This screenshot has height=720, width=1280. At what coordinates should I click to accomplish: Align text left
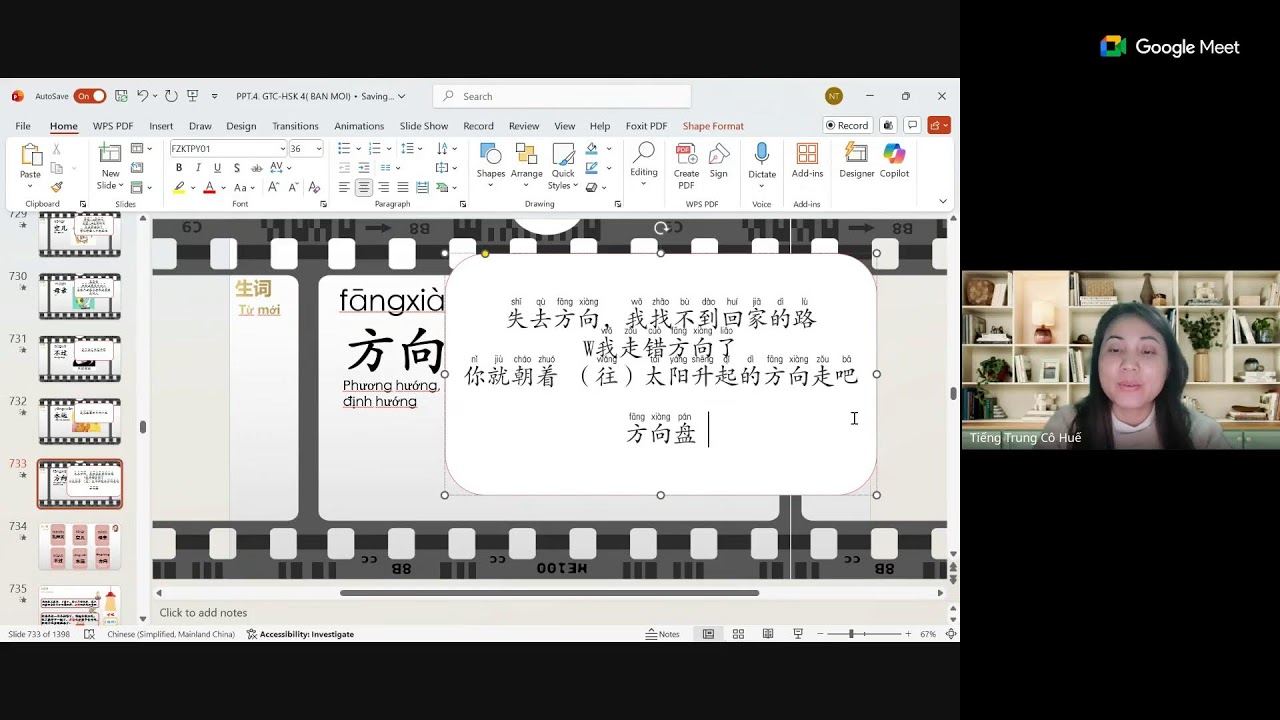point(344,187)
